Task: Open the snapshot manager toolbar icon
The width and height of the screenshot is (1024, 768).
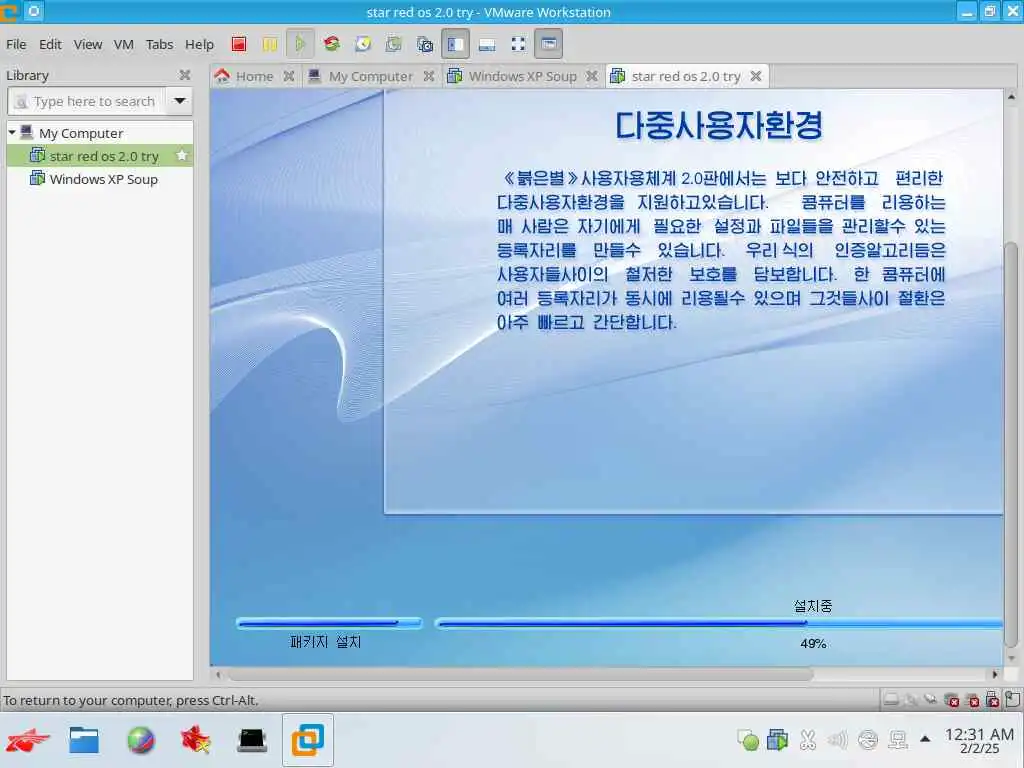Action: click(424, 44)
